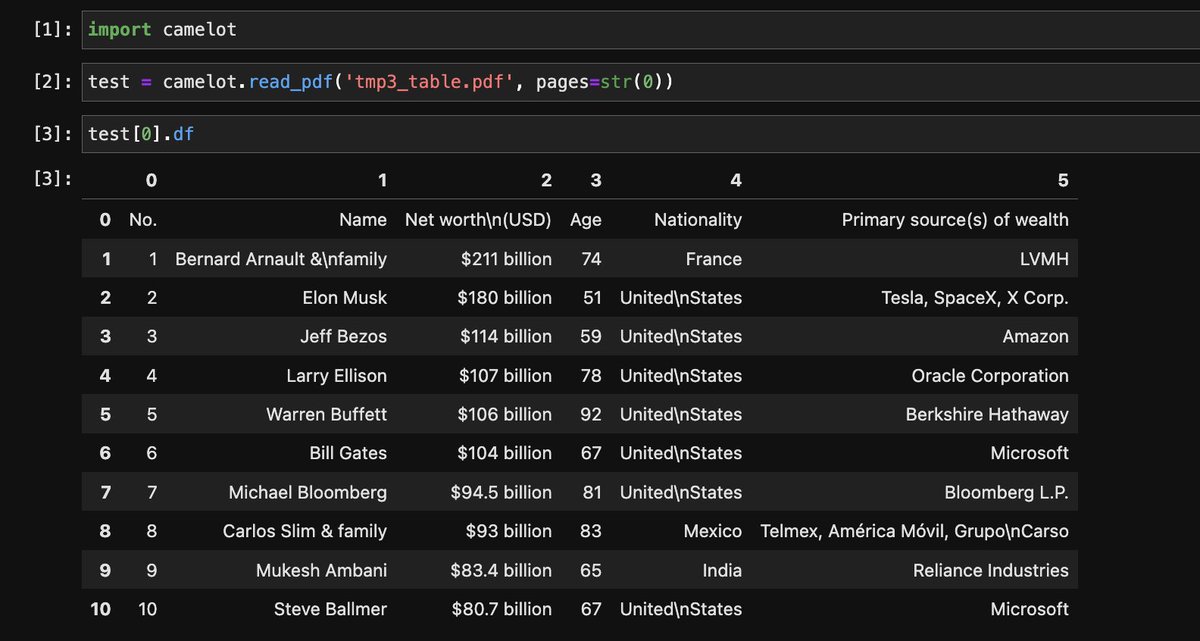1200x641 pixels.
Task: Click age 92 in Warren Buffett row
Action: (592, 414)
